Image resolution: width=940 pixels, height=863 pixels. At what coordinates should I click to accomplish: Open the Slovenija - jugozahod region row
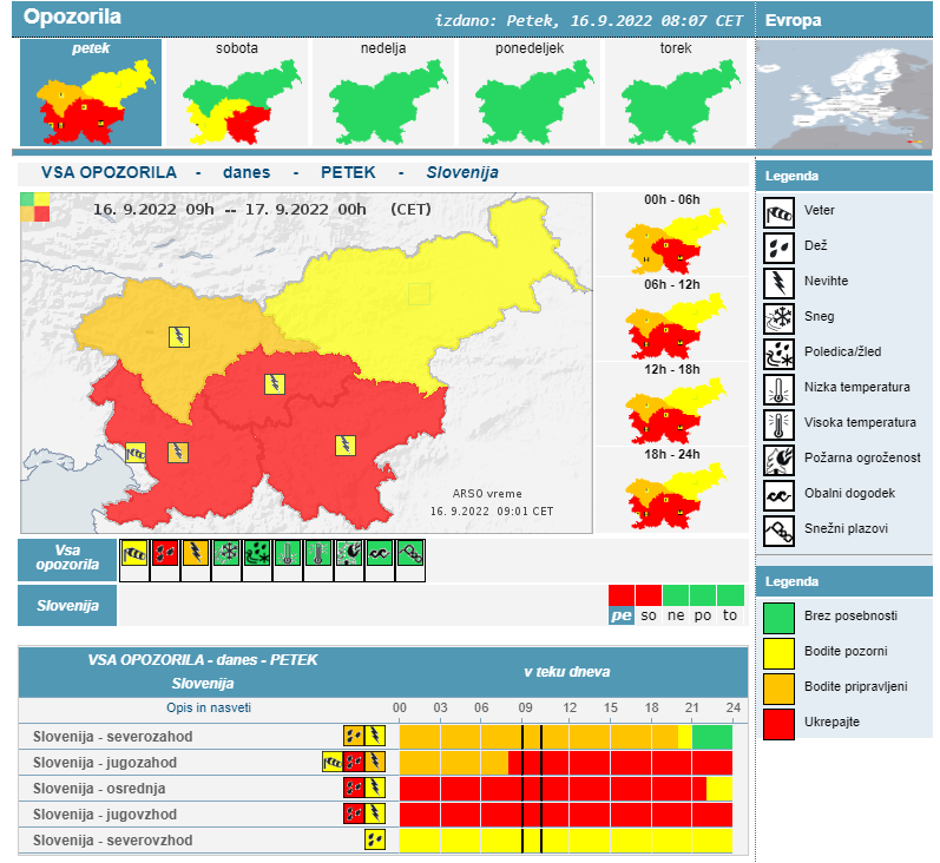coord(105,762)
